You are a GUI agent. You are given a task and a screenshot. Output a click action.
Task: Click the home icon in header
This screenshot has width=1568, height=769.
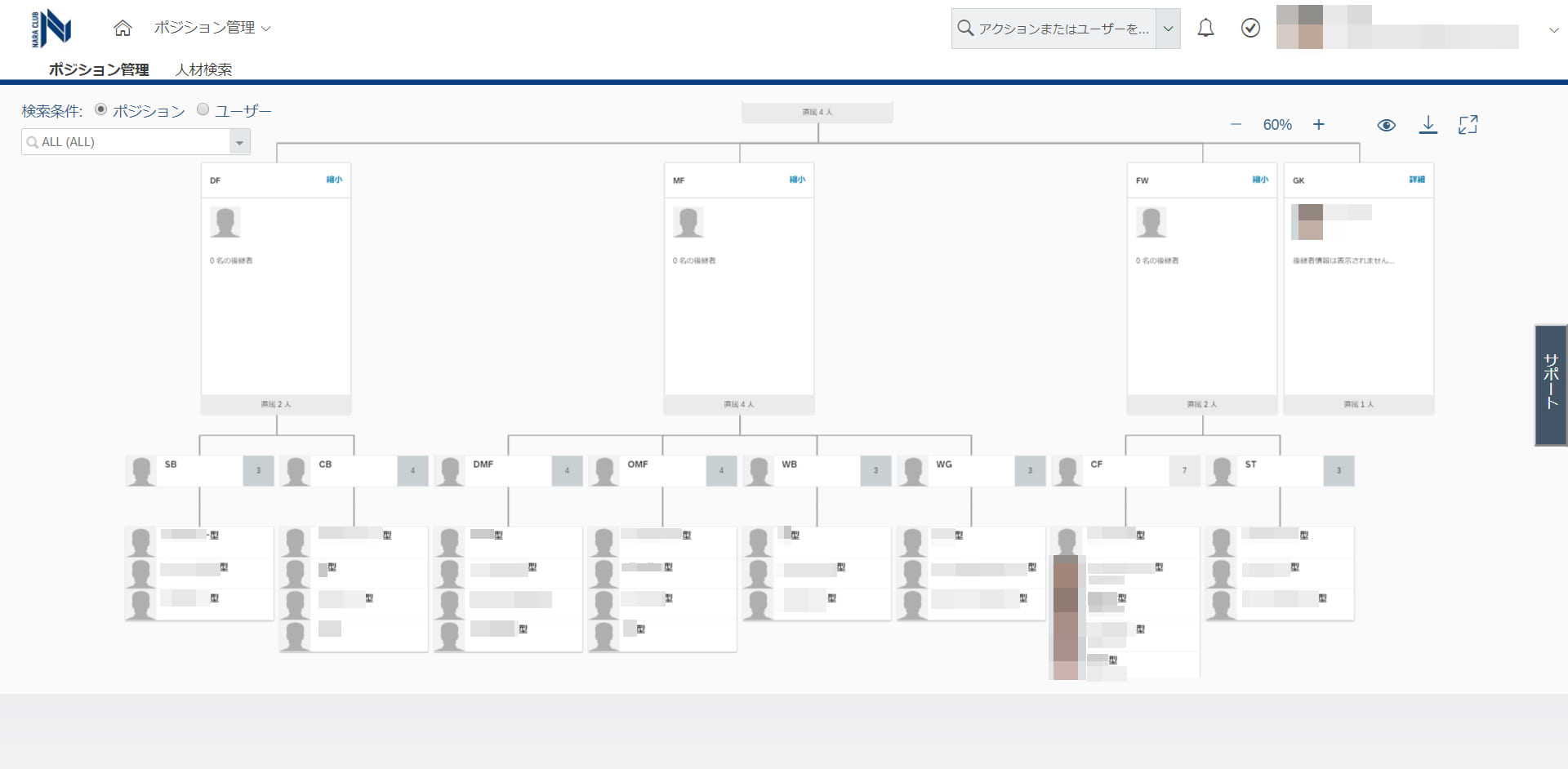[122, 29]
